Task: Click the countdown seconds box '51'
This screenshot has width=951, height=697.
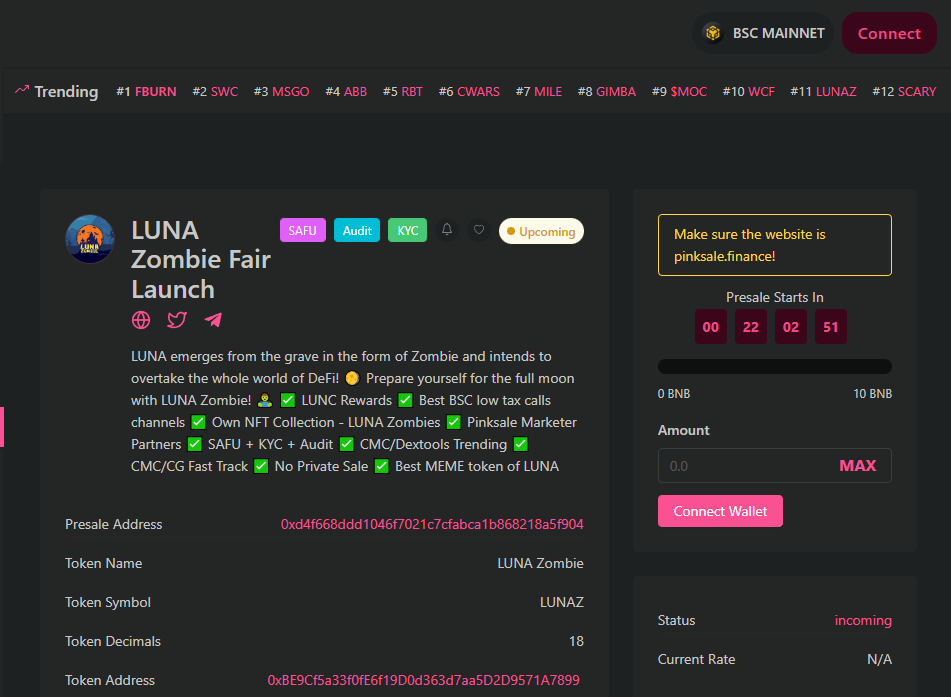Action: point(831,326)
